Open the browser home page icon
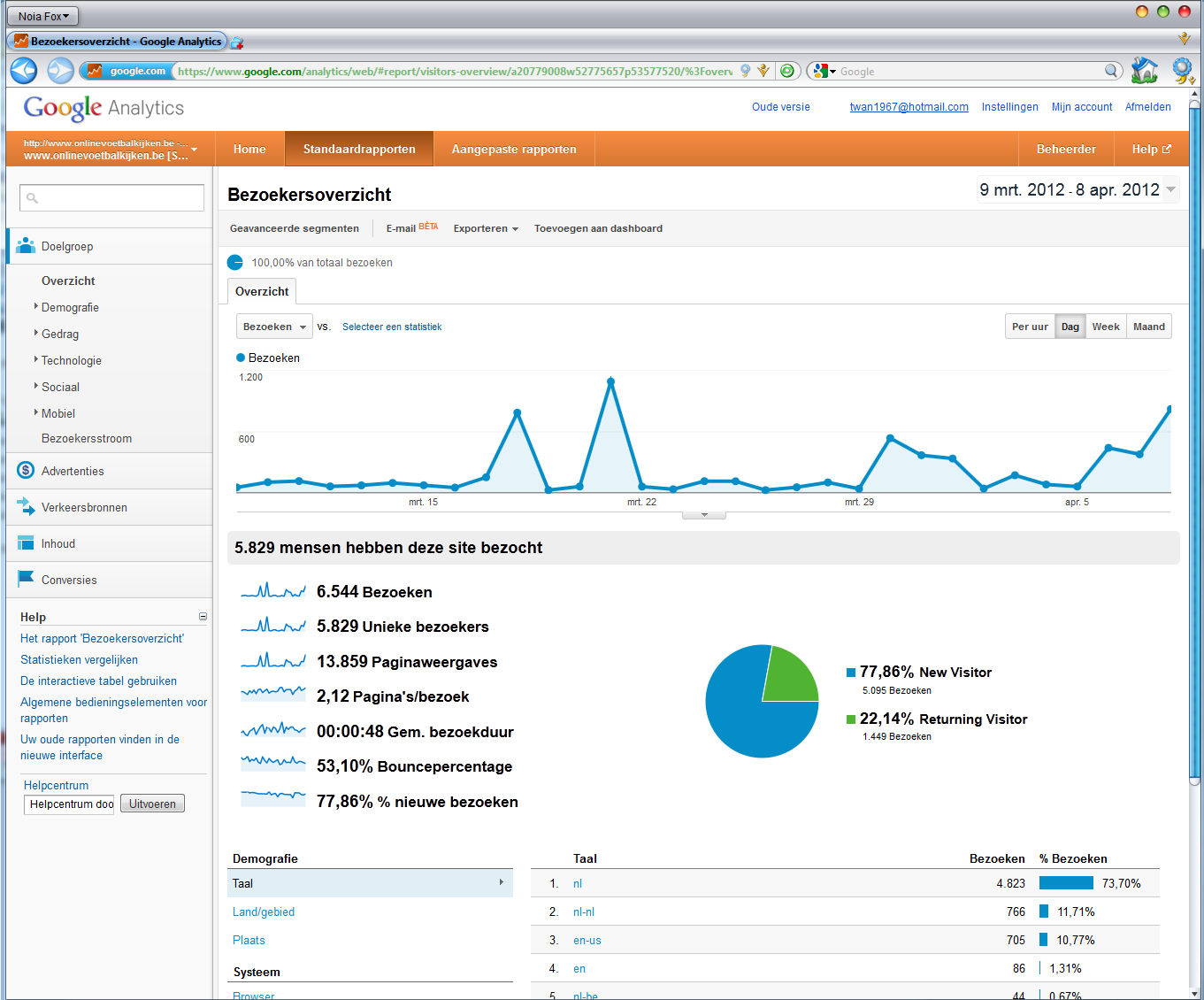 tap(1145, 71)
